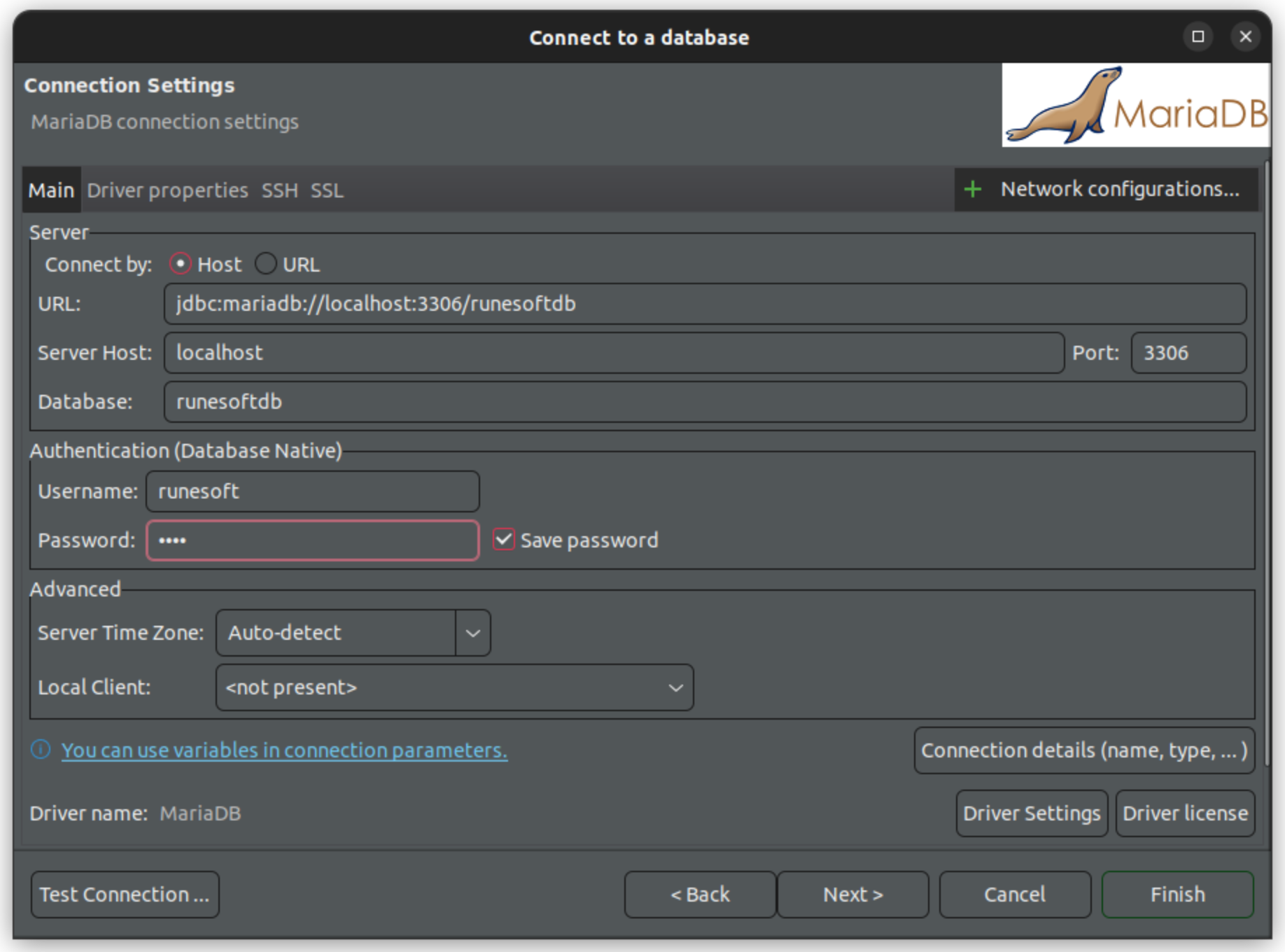Click the Connection details button
This screenshot has width=1285, height=952.
tap(1083, 750)
